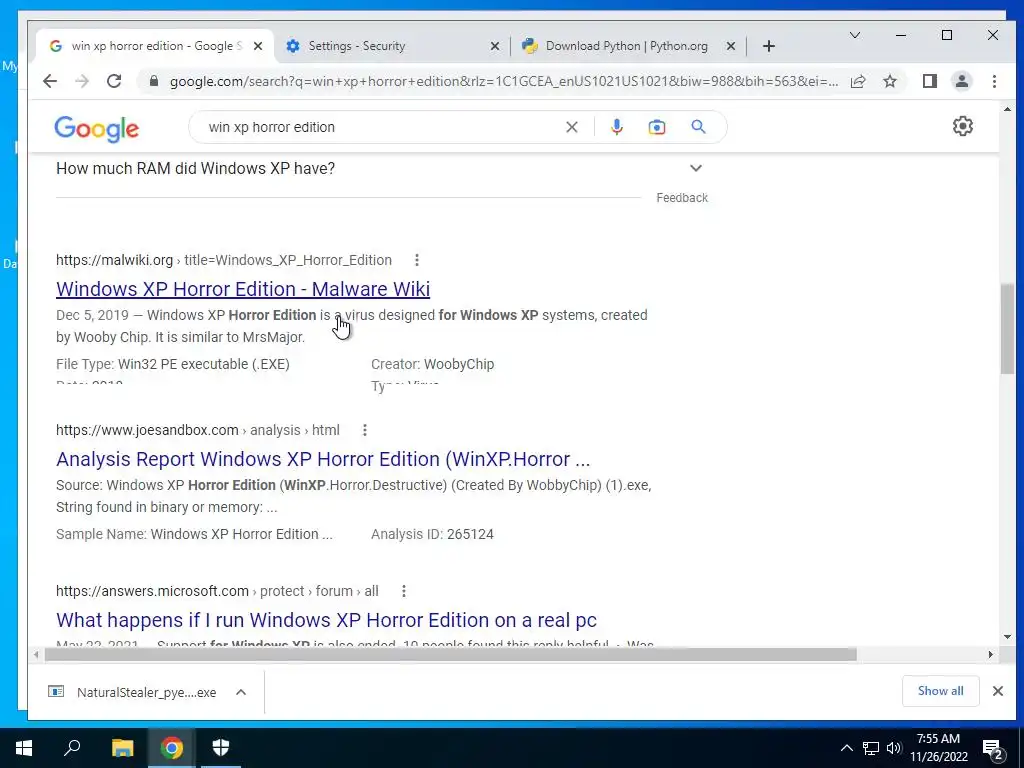This screenshot has height=768, width=1024.
Task: Open a new browser tab
Action: [x=769, y=46]
